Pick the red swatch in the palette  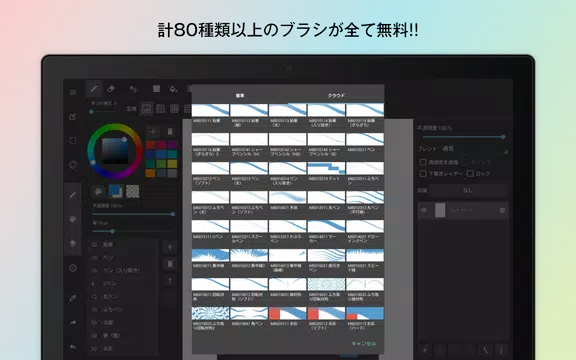click(151, 144)
